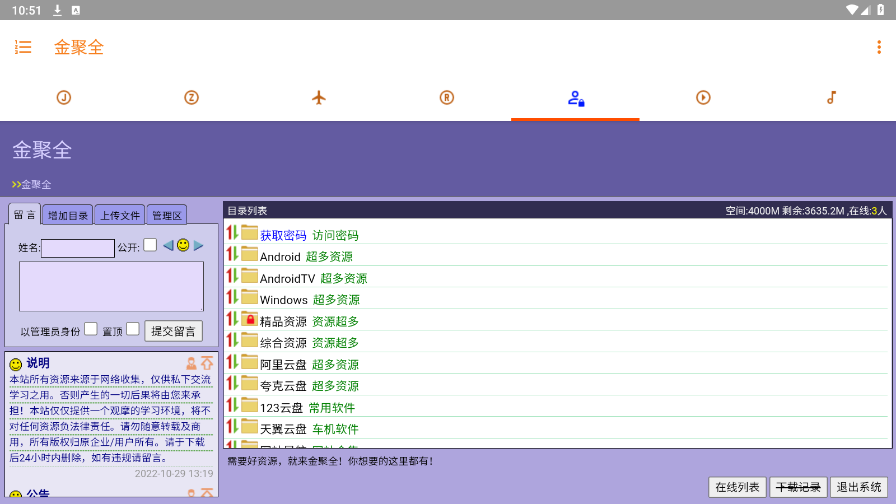Open the play button tab

[x=703, y=97]
